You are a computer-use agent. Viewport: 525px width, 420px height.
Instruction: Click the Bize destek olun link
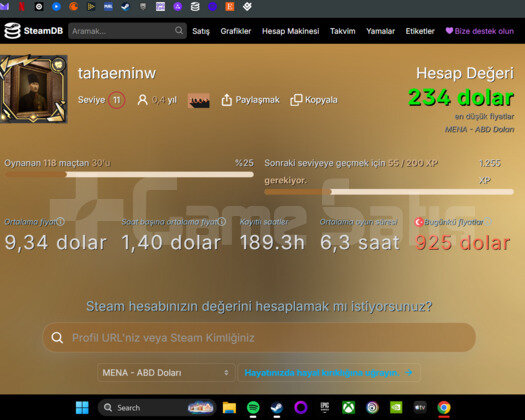(x=479, y=31)
